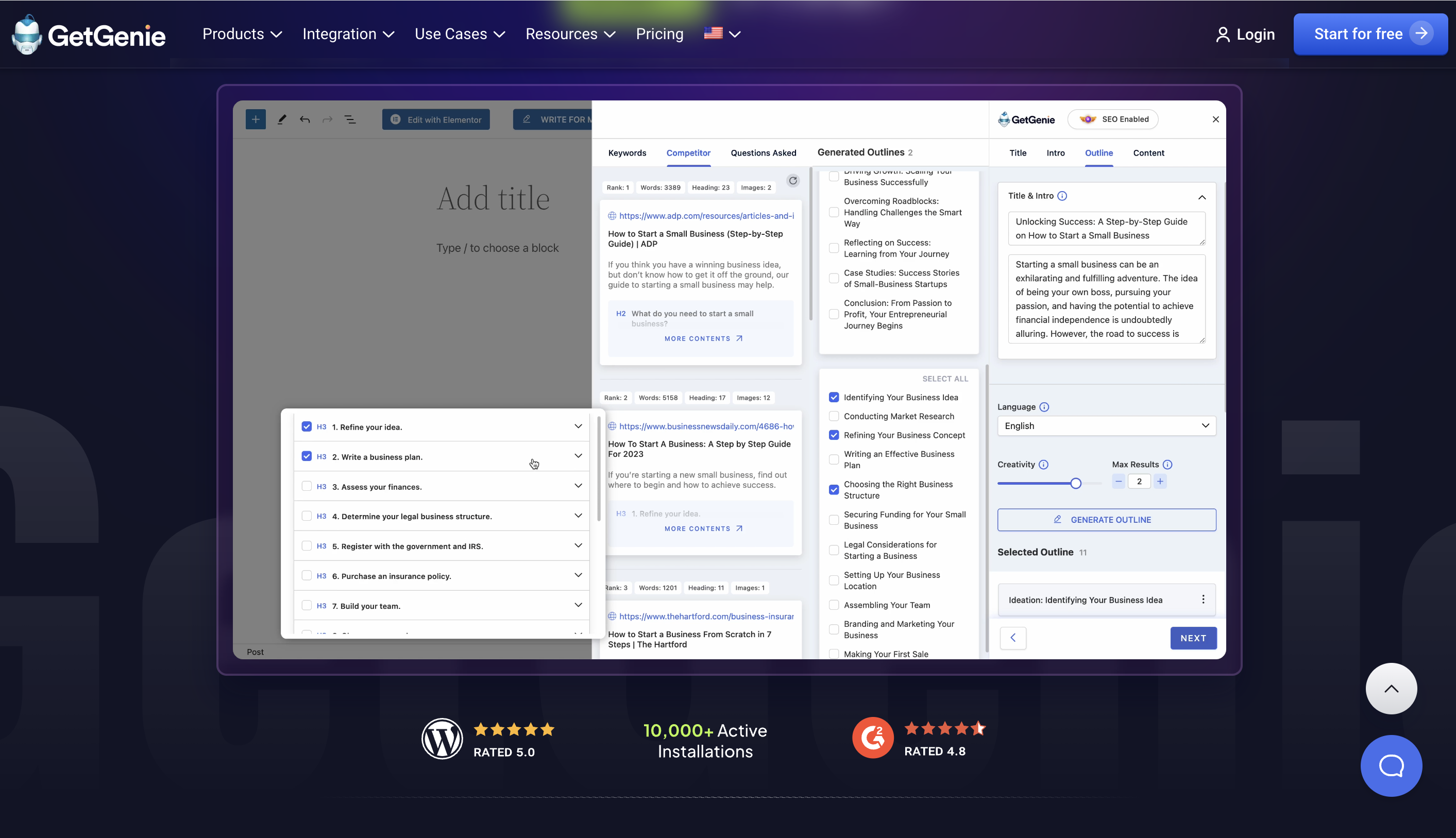
Task: Check the Conducting Market Research checkbox
Action: pyautogui.click(x=834, y=416)
